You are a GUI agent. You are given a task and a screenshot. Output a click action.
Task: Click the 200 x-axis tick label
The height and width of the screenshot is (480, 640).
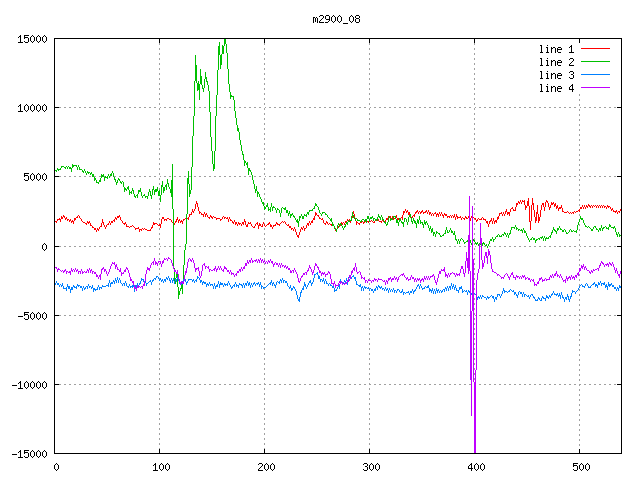[x=265, y=467]
